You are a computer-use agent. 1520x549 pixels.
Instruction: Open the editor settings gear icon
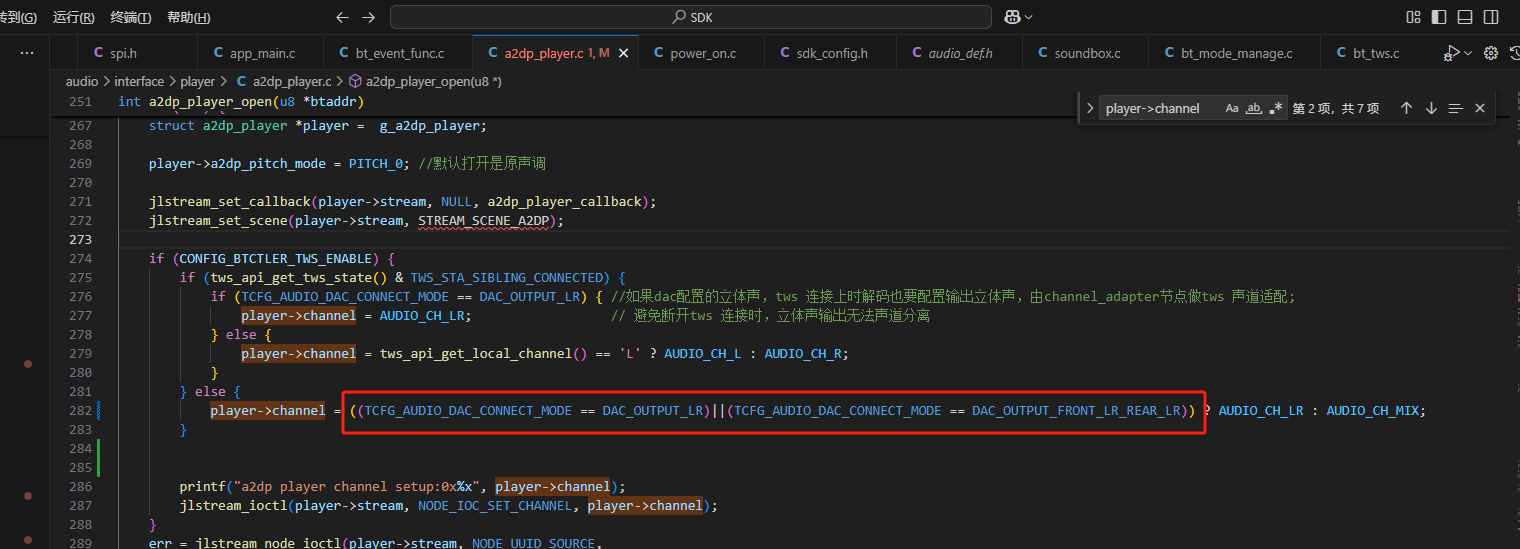(1491, 53)
